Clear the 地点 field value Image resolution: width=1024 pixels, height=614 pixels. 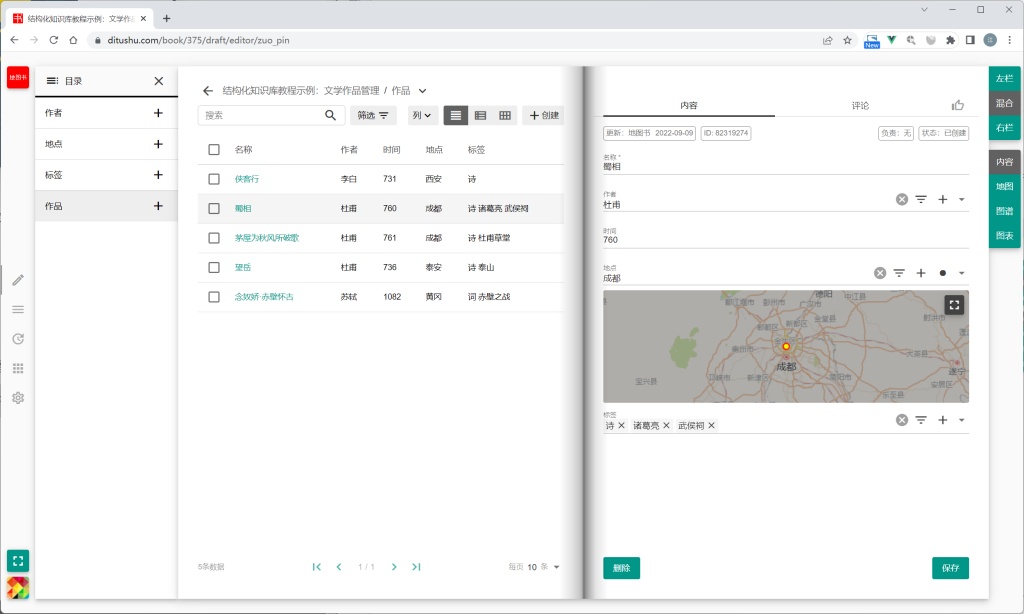click(x=880, y=273)
